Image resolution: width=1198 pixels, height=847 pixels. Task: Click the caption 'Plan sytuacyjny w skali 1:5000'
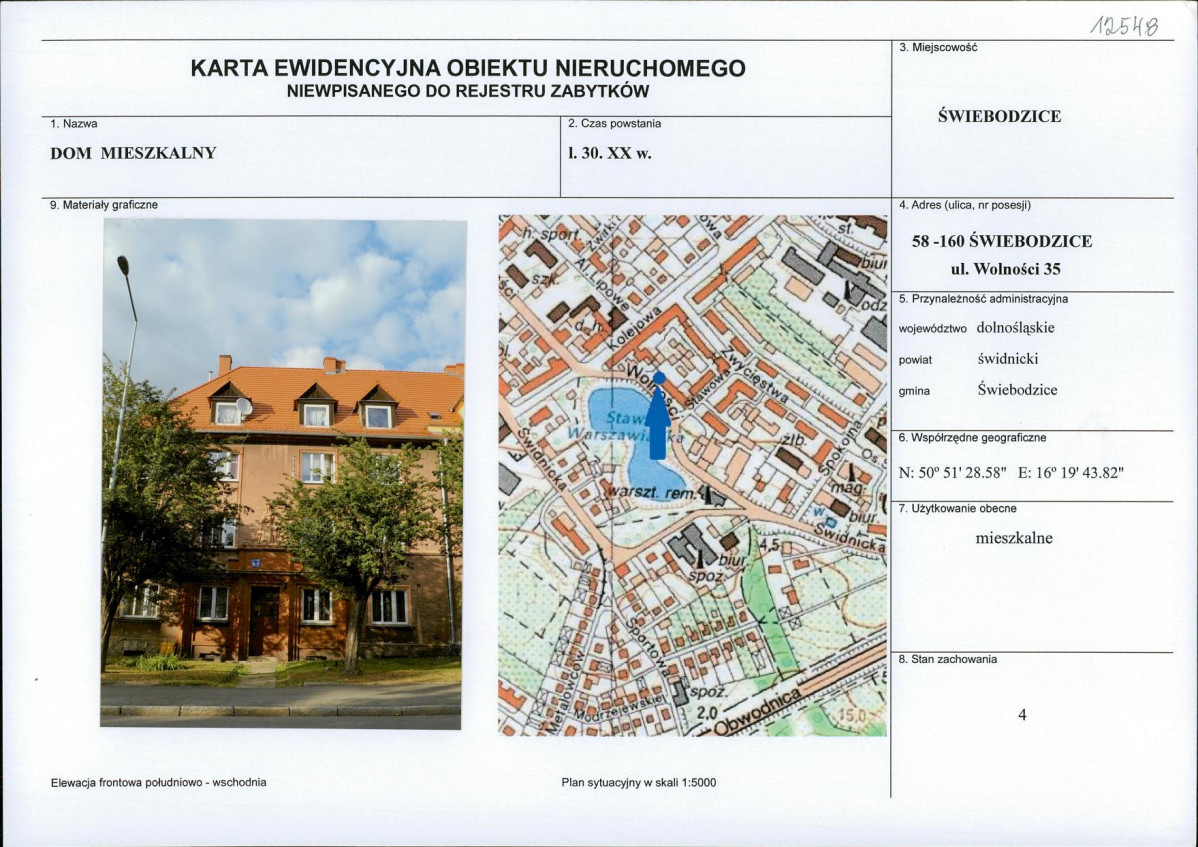(639, 783)
